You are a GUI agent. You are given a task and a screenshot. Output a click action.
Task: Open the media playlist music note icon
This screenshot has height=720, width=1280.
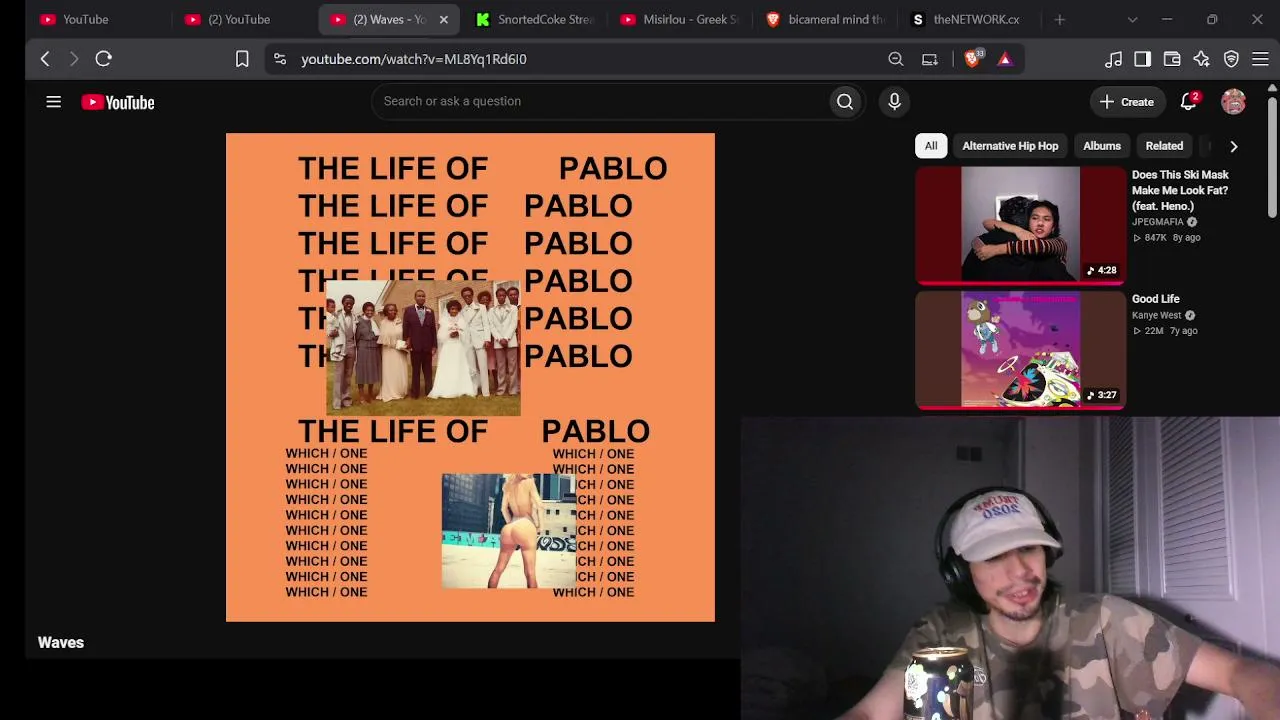pyautogui.click(x=1113, y=59)
